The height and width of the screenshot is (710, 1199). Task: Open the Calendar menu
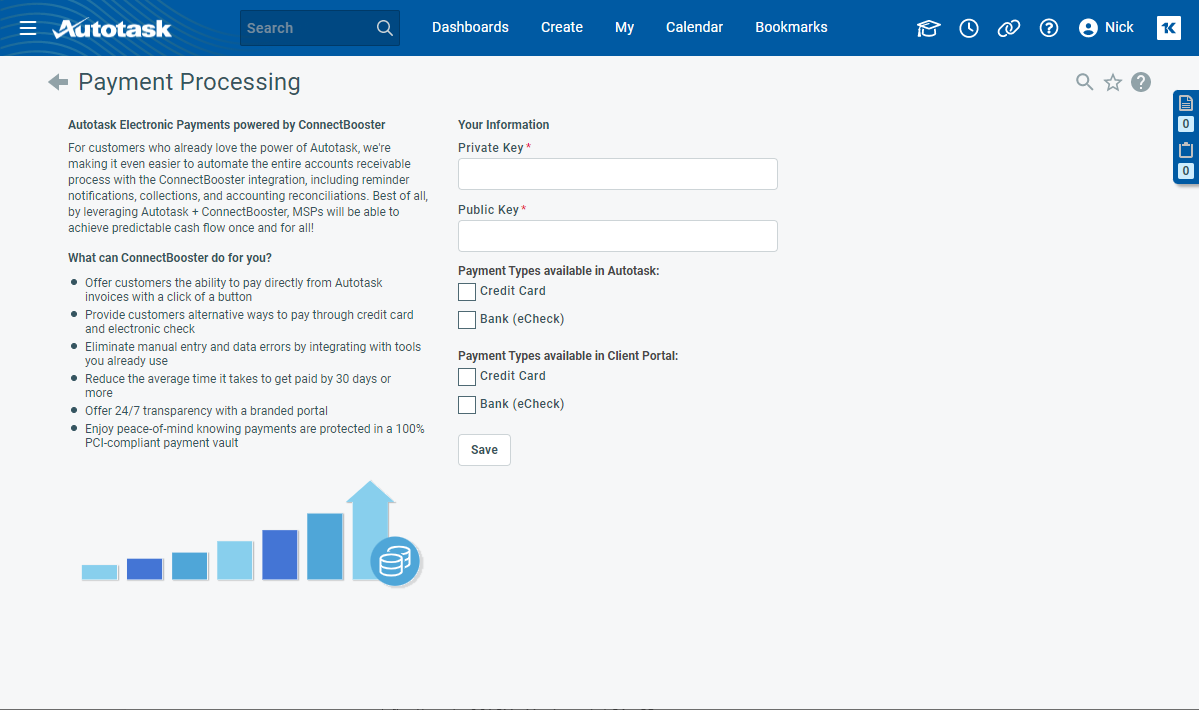(x=694, y=28)
